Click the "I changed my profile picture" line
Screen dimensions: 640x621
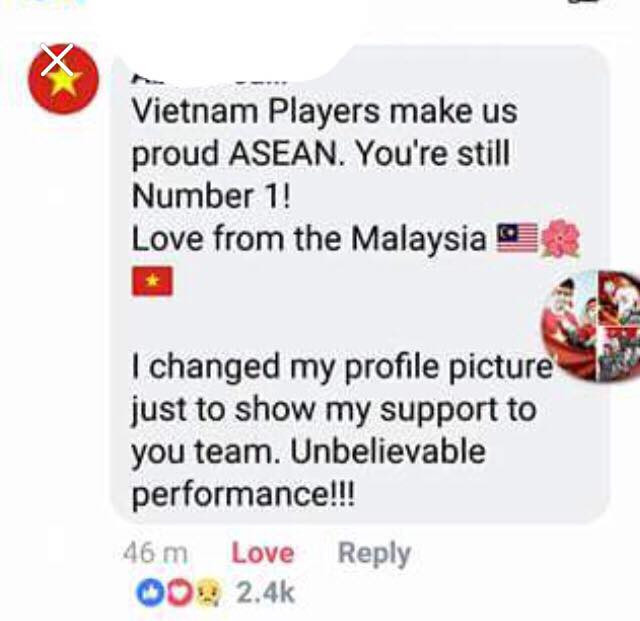tap(342, 367)
